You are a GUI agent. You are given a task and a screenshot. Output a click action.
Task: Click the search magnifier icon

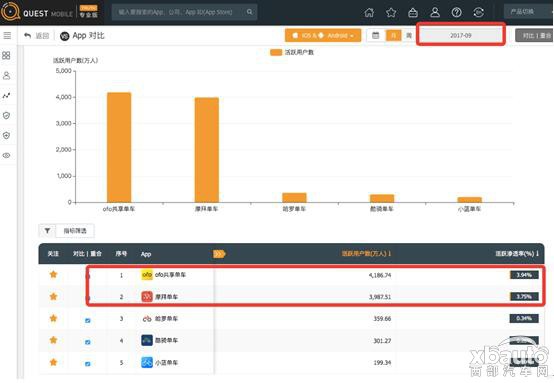click(249, 12)
